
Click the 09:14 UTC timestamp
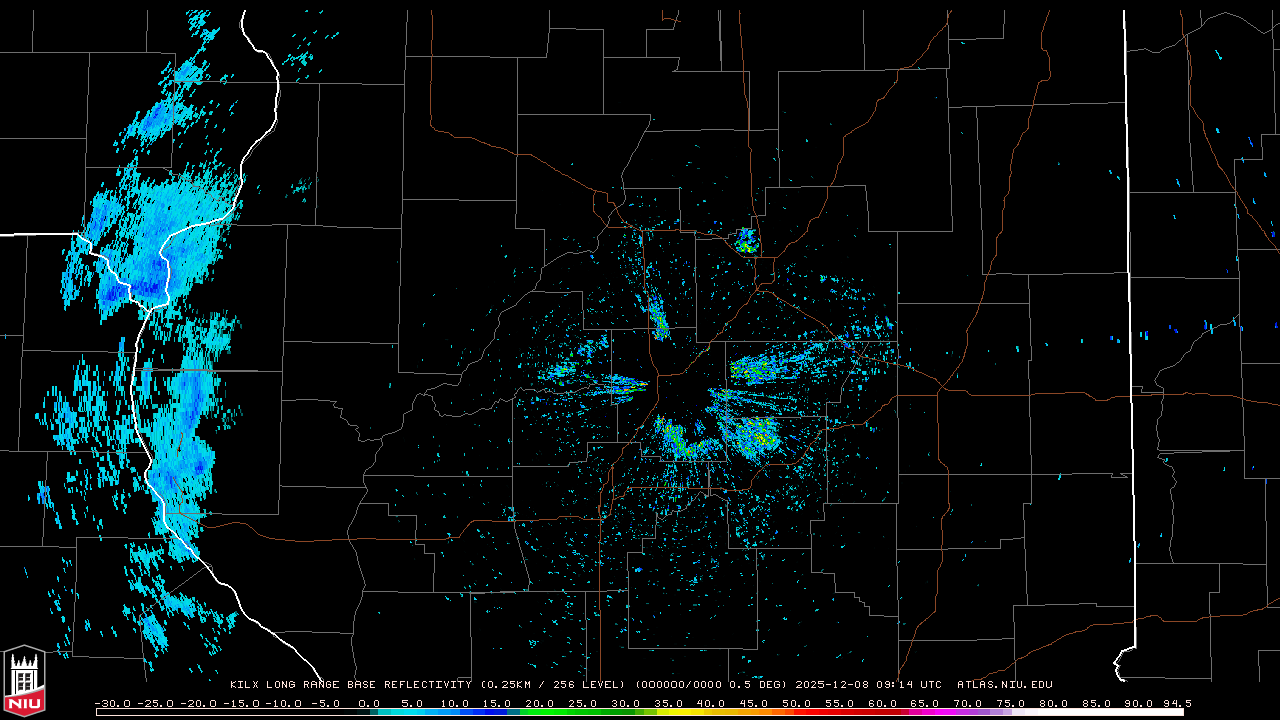(906, 685)
